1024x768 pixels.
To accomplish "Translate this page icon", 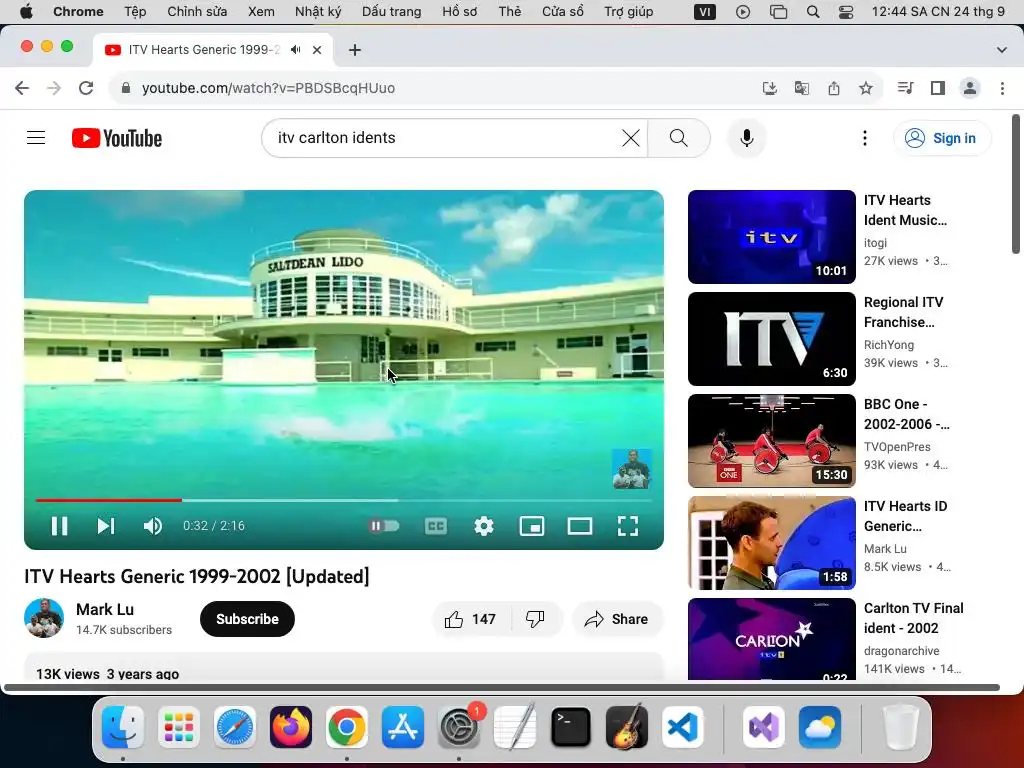I will click(801, 88).
